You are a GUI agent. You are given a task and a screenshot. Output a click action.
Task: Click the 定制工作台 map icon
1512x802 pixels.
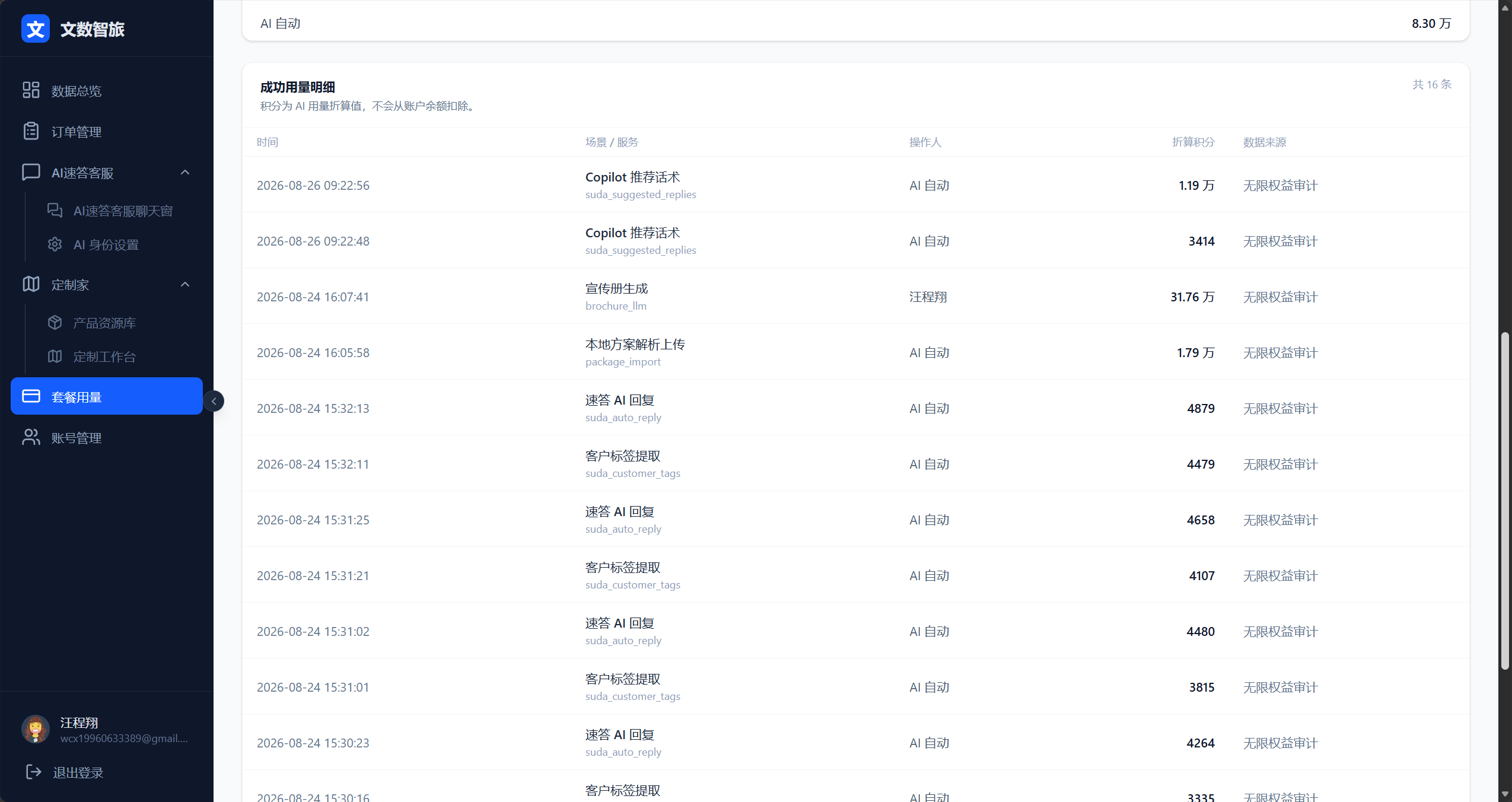click(55, 357)
